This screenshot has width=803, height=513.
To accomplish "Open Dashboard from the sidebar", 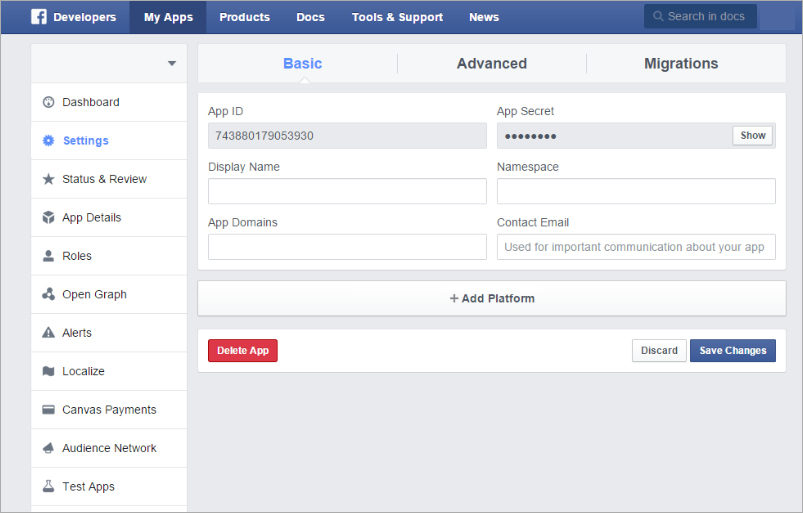I will pos(109,102).
